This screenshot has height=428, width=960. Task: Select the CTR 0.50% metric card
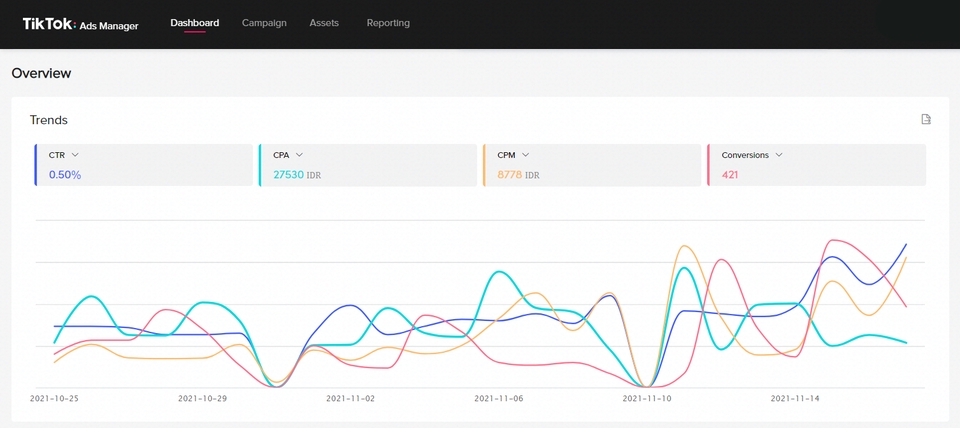click(143, 165)
